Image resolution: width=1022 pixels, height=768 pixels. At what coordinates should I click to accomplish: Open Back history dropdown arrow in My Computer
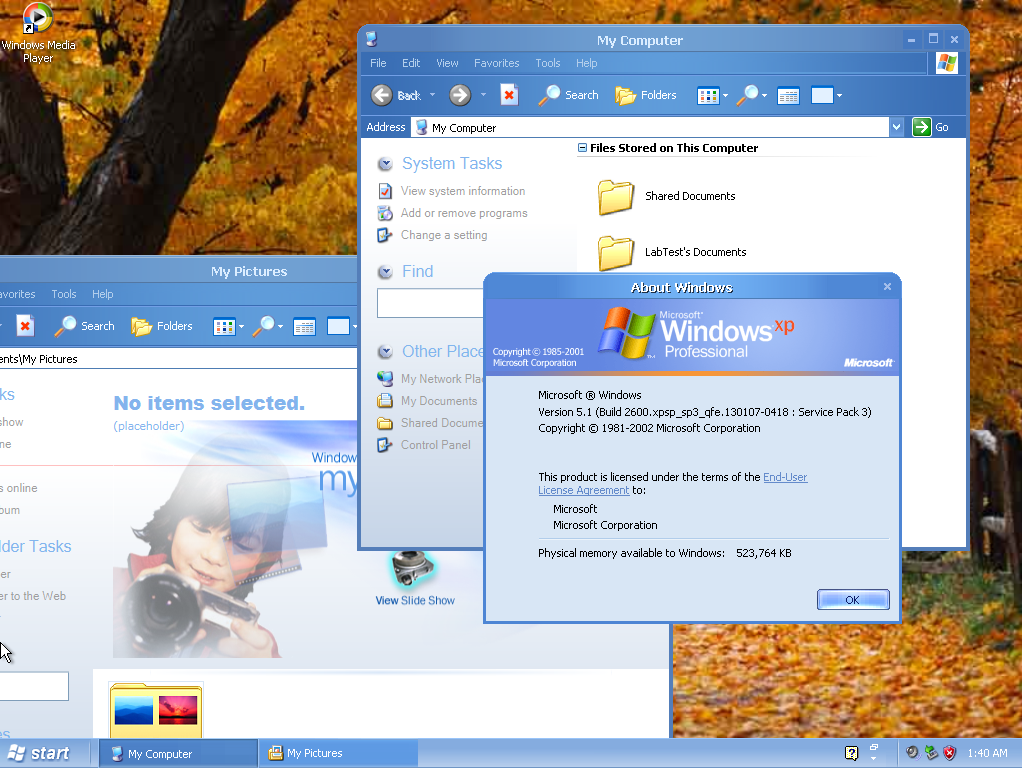click(x=432, y=95)
